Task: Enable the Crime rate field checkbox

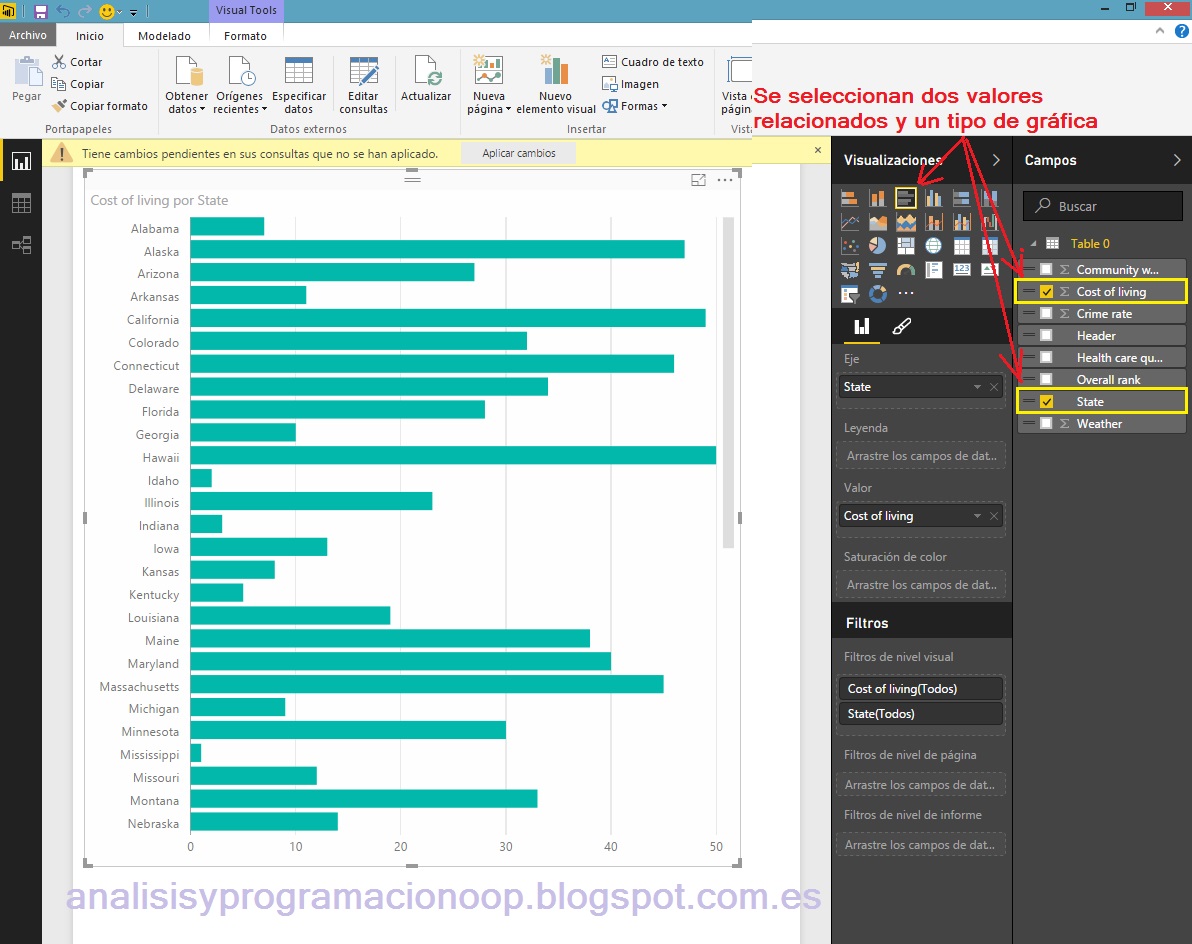Action: click(x=1044, y=313)
